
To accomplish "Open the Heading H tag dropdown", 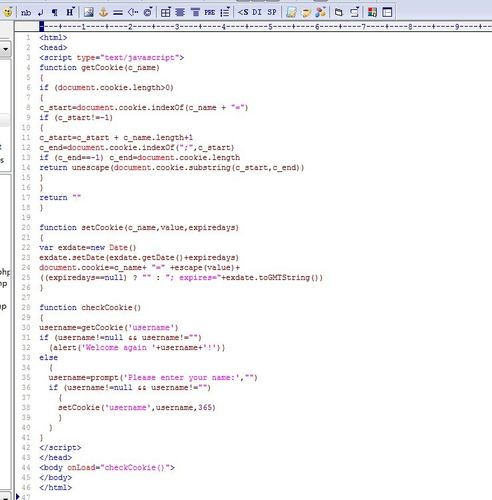I will point(70,12).
